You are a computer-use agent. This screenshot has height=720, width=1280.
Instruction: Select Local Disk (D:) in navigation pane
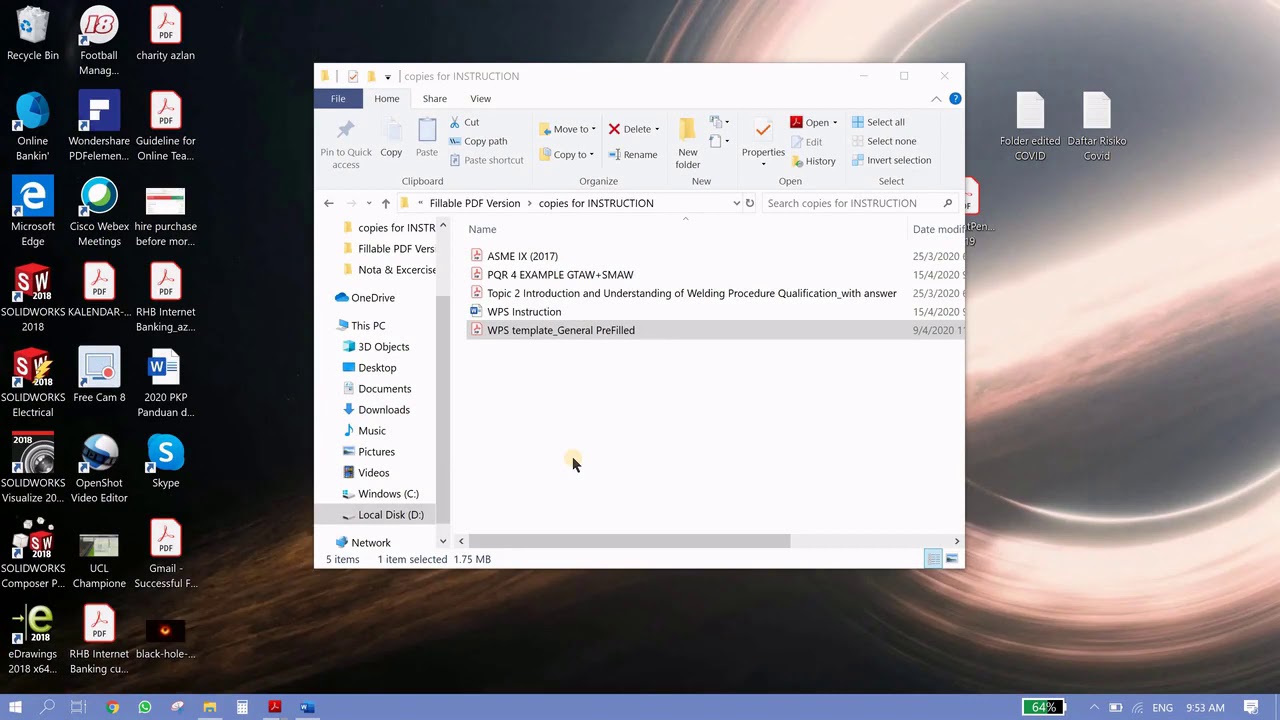click(x=390, y=515)
